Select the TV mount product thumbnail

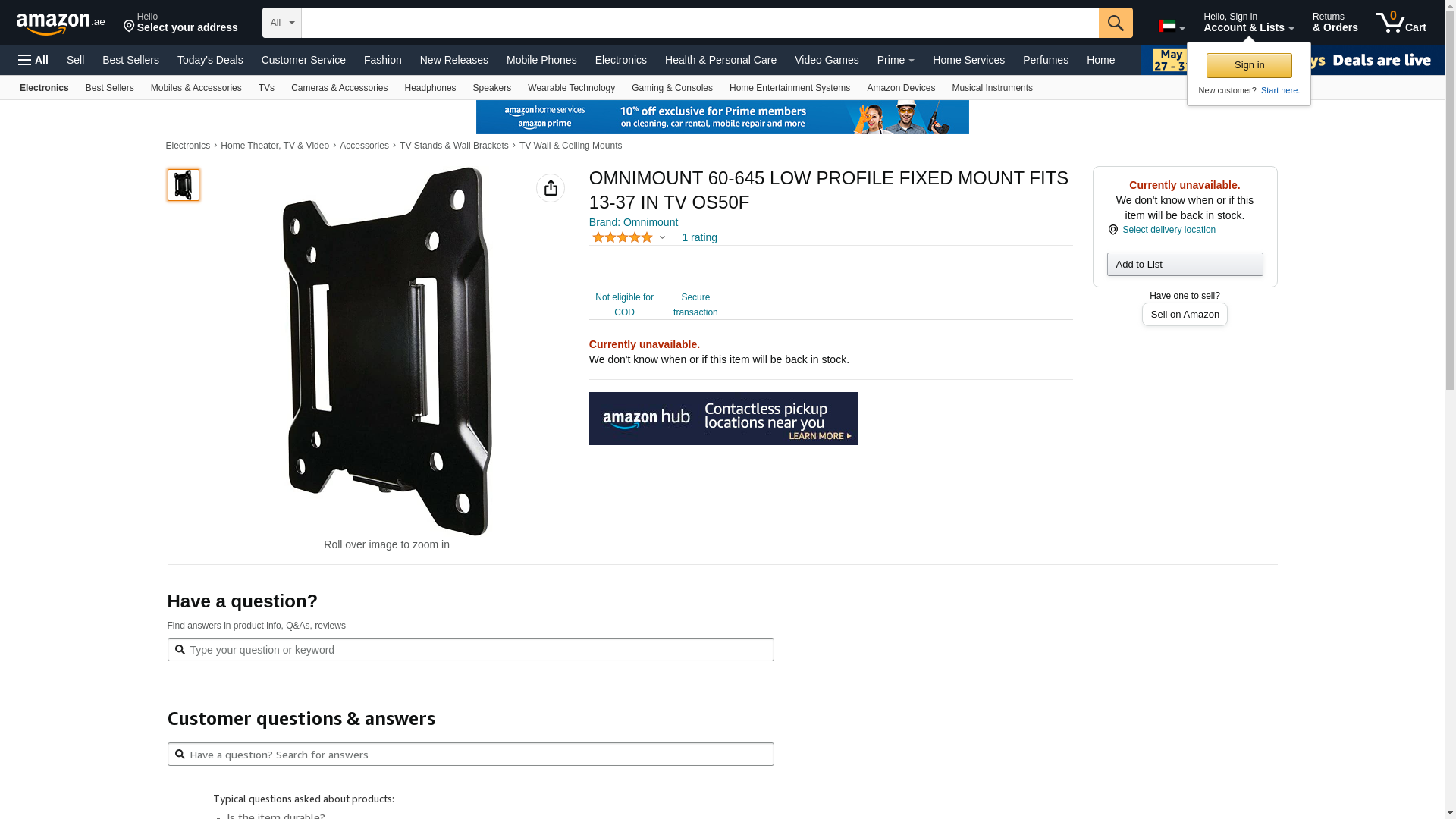tap(184, 185)
